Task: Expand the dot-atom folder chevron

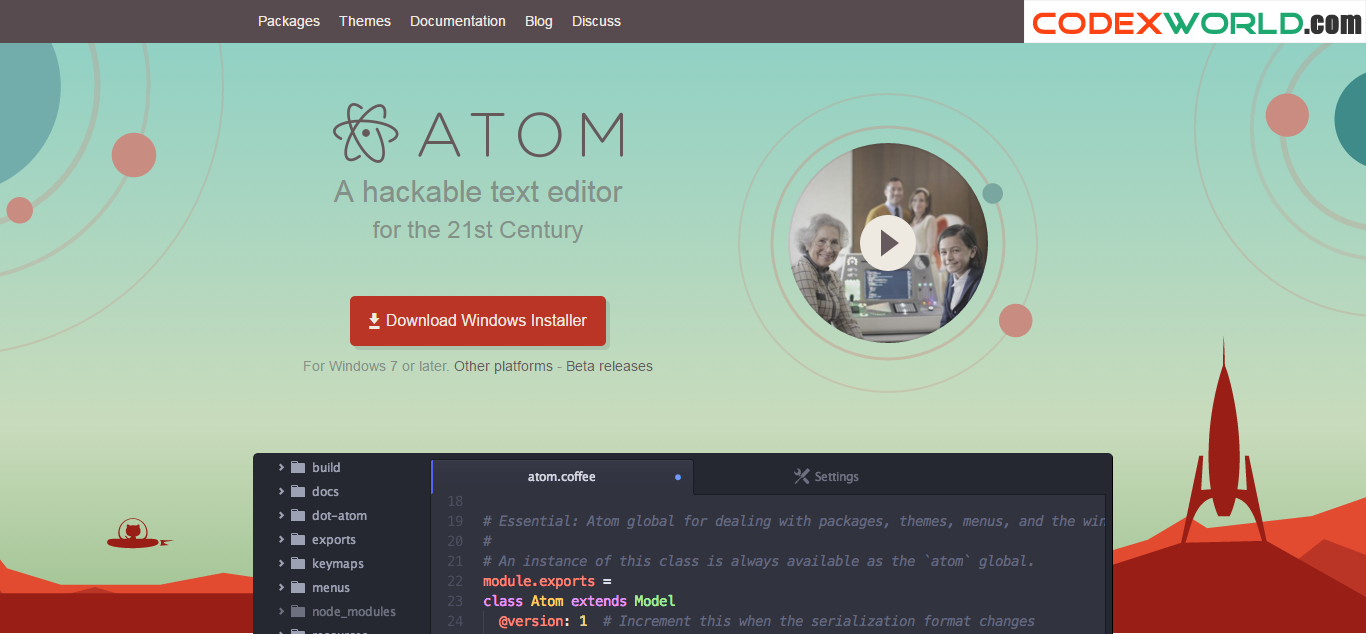Action: click(281, 515)
